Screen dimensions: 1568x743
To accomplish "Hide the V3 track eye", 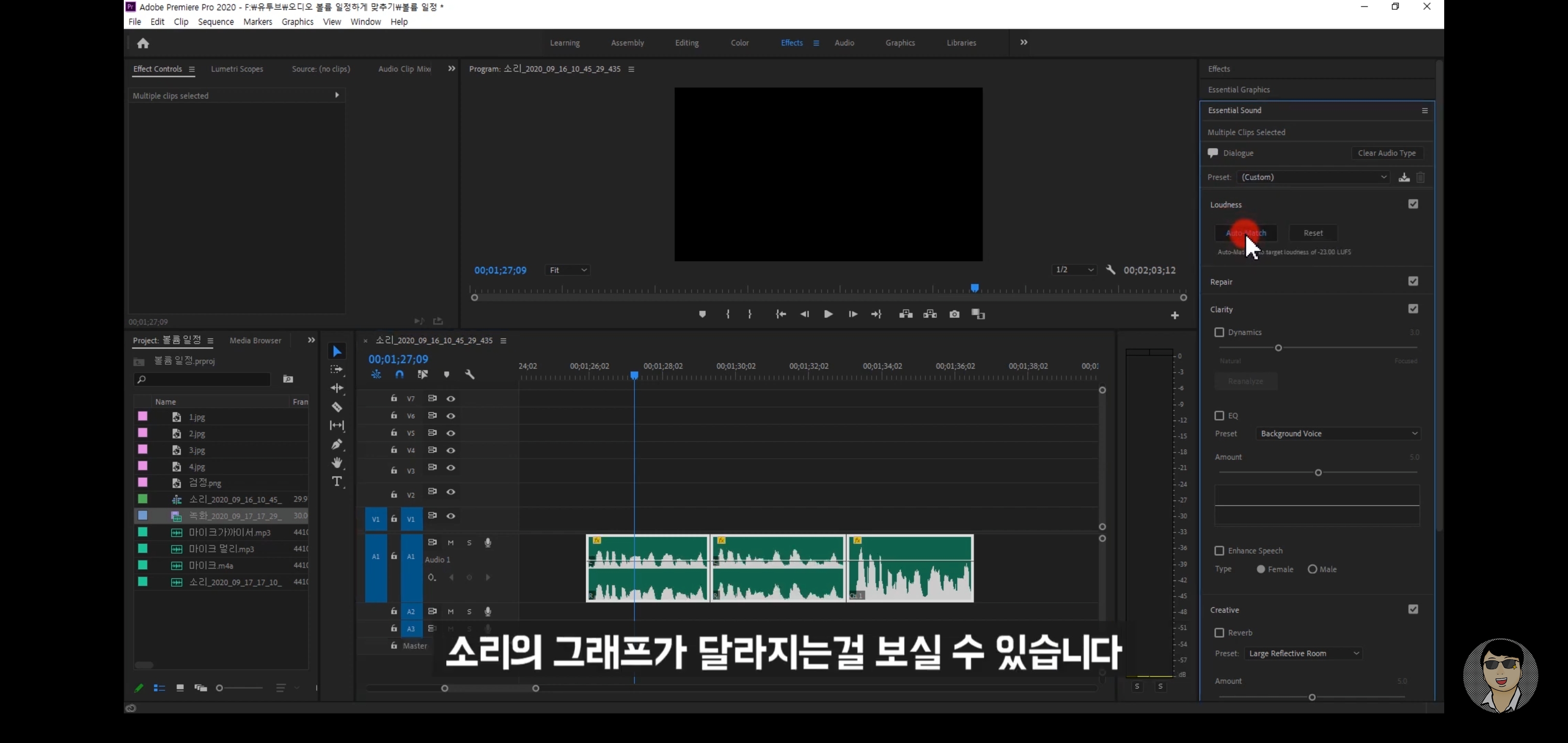I will point(450,467).
